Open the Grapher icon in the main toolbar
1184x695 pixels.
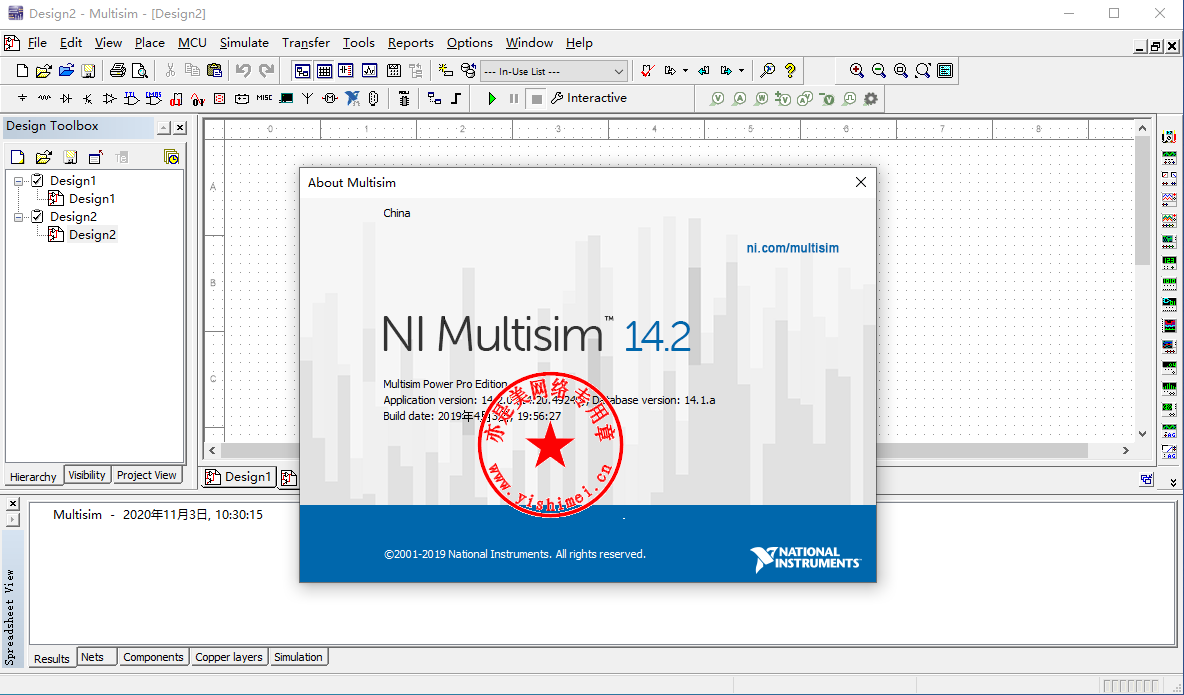click(x=368, y=71)
